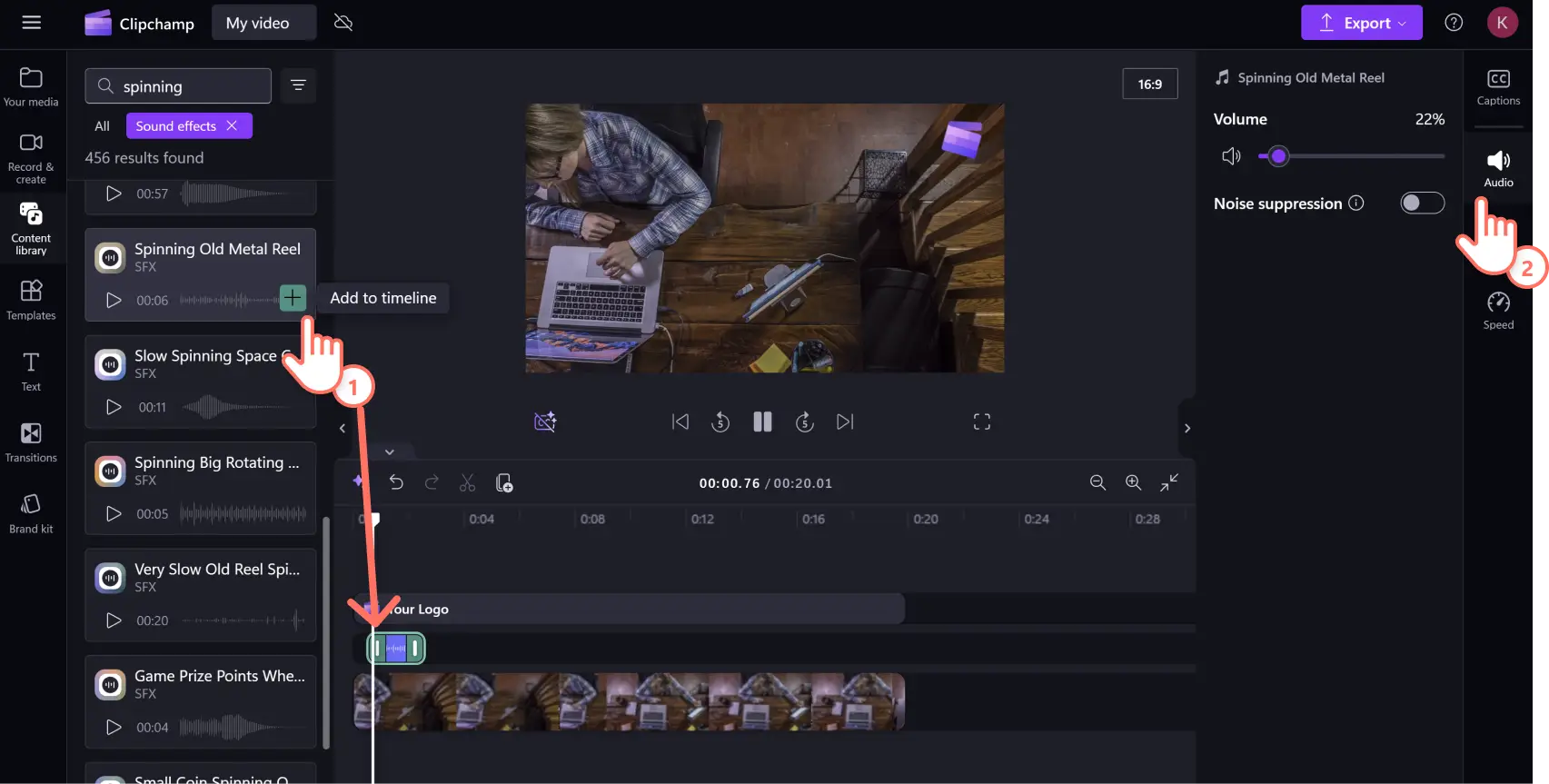
Task: Play Very Slow Old Reel Spi preview
Action: (114, 620)
